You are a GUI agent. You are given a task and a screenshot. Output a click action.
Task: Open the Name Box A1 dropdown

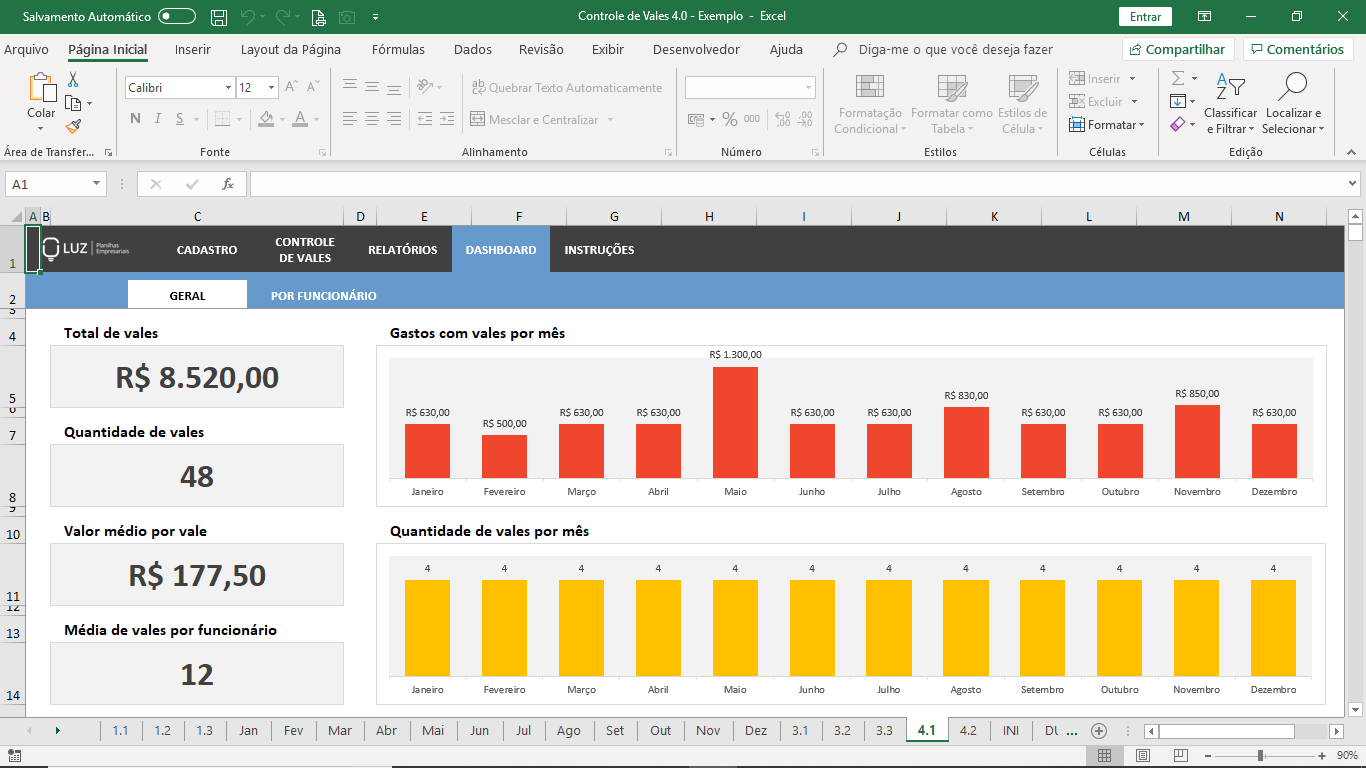tap(97, 184)
